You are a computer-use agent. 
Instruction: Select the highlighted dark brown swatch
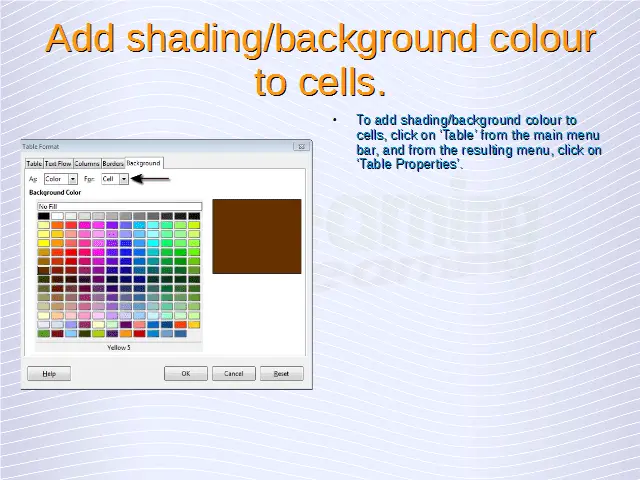coord(44,270)
